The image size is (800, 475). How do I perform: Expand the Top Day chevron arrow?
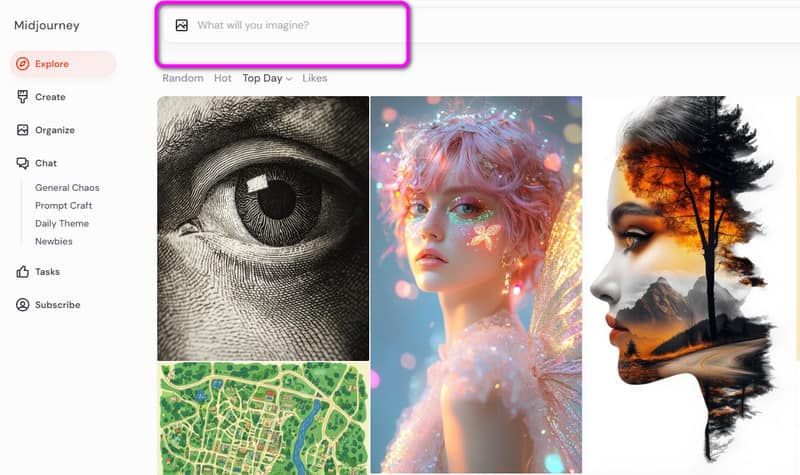[x=289, y=78]
